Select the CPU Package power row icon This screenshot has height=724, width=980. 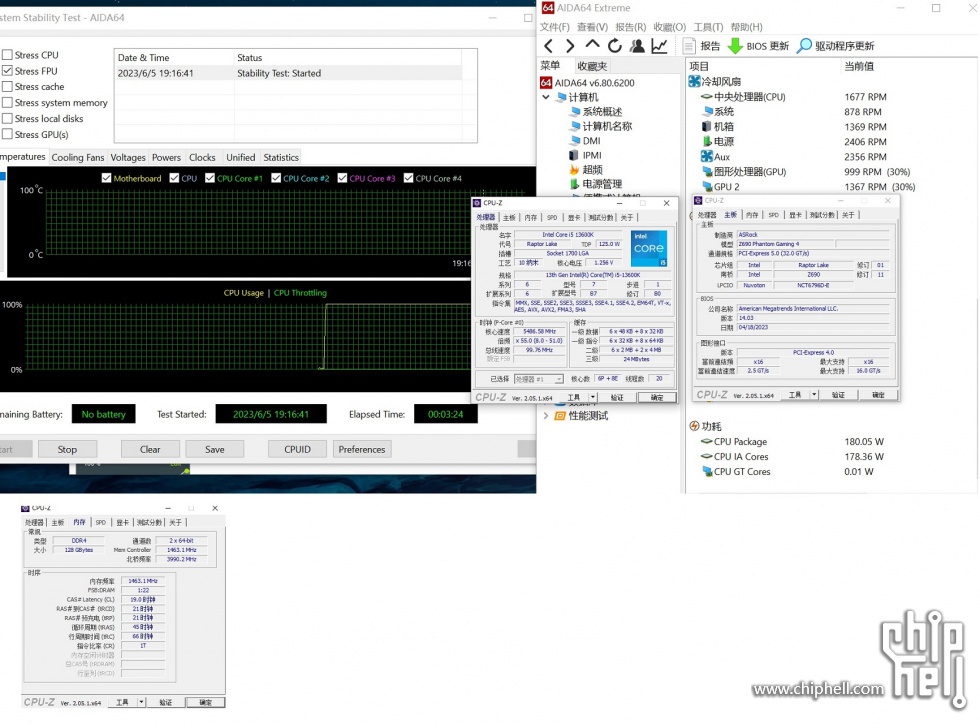[707, 441]
